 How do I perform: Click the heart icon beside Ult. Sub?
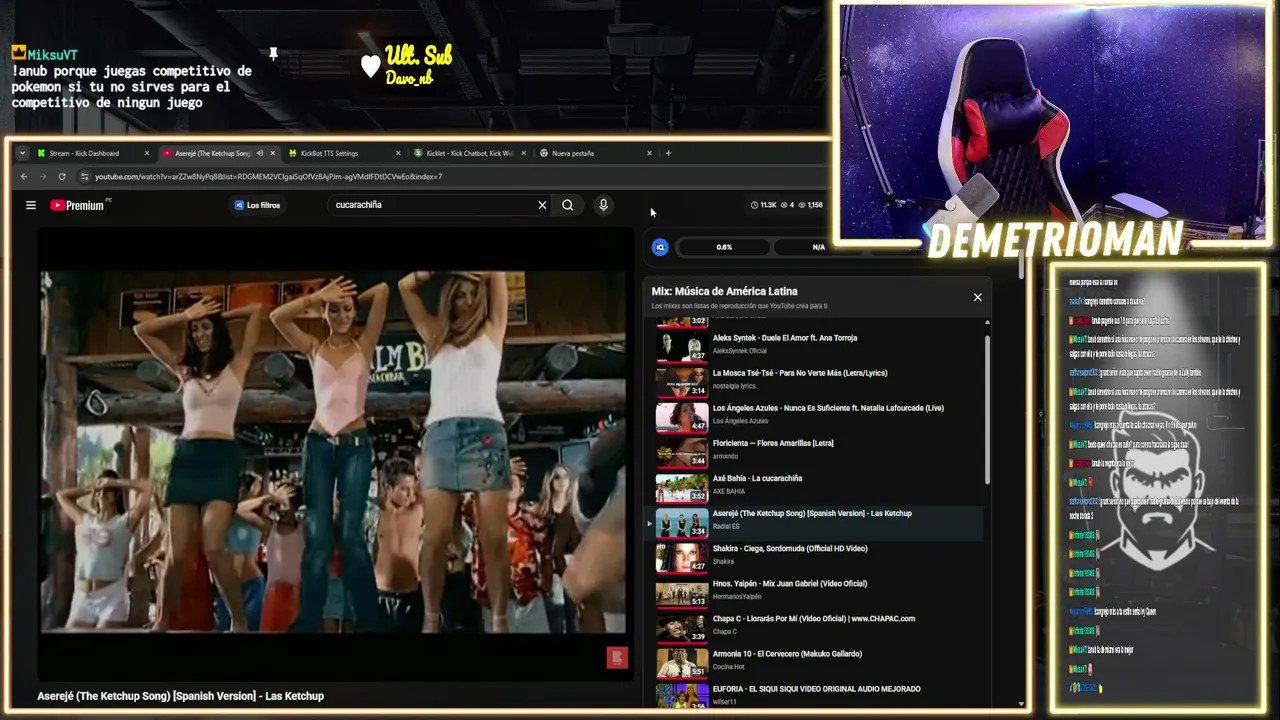click(371, 66)
